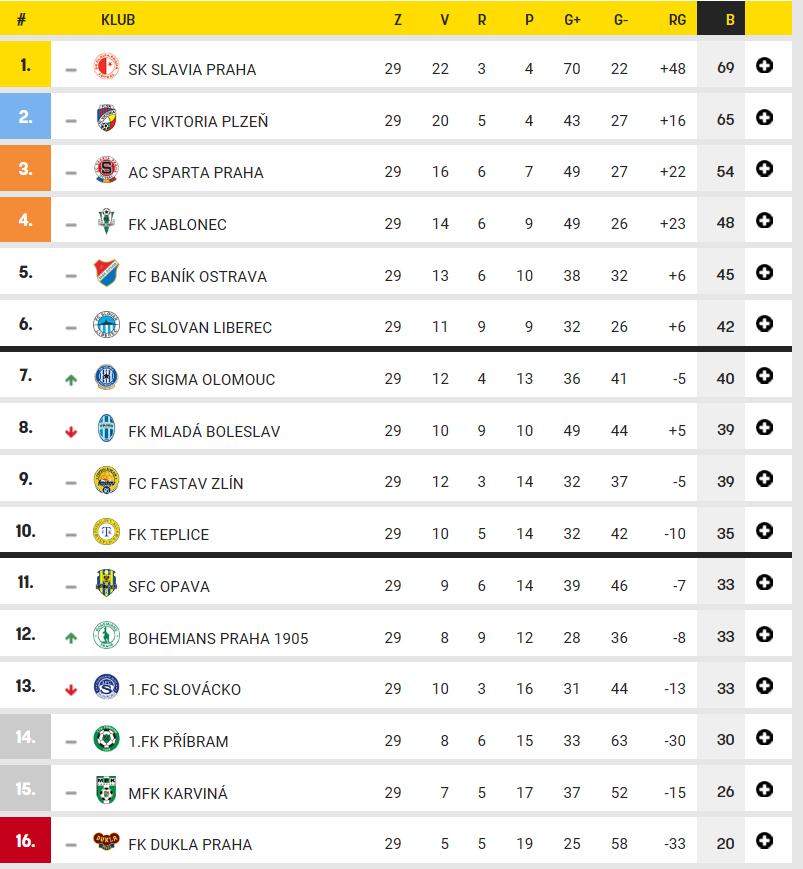The width and height of the screenshot is (803, 869).
Task: Expand the FK Jablonec row plus icon
Action: tap(764, 221)
